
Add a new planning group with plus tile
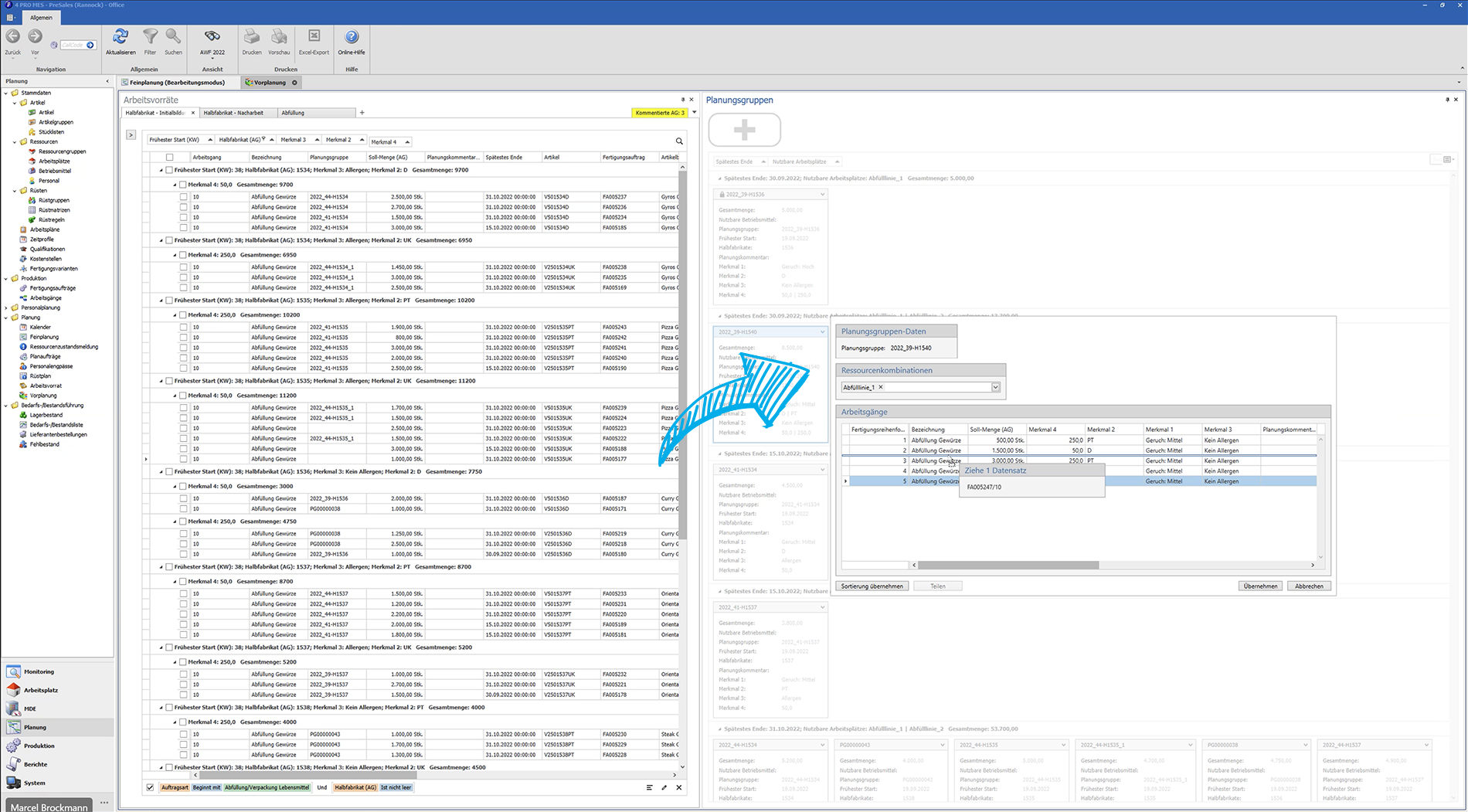[x=744, y=130]
